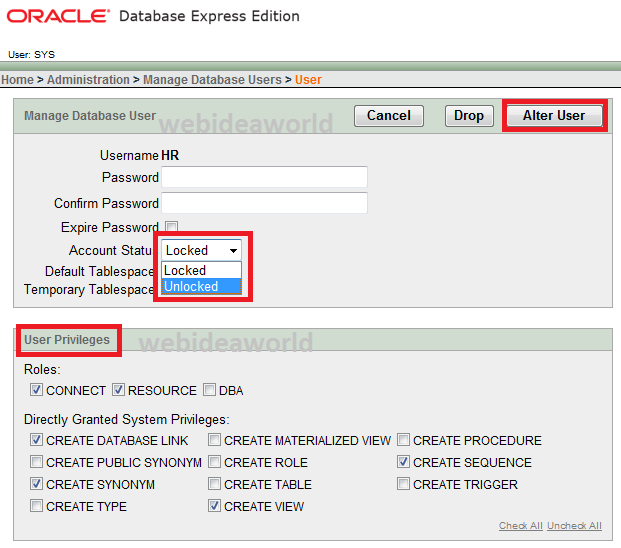Open the Home breadcrumb link

point(17,80)
